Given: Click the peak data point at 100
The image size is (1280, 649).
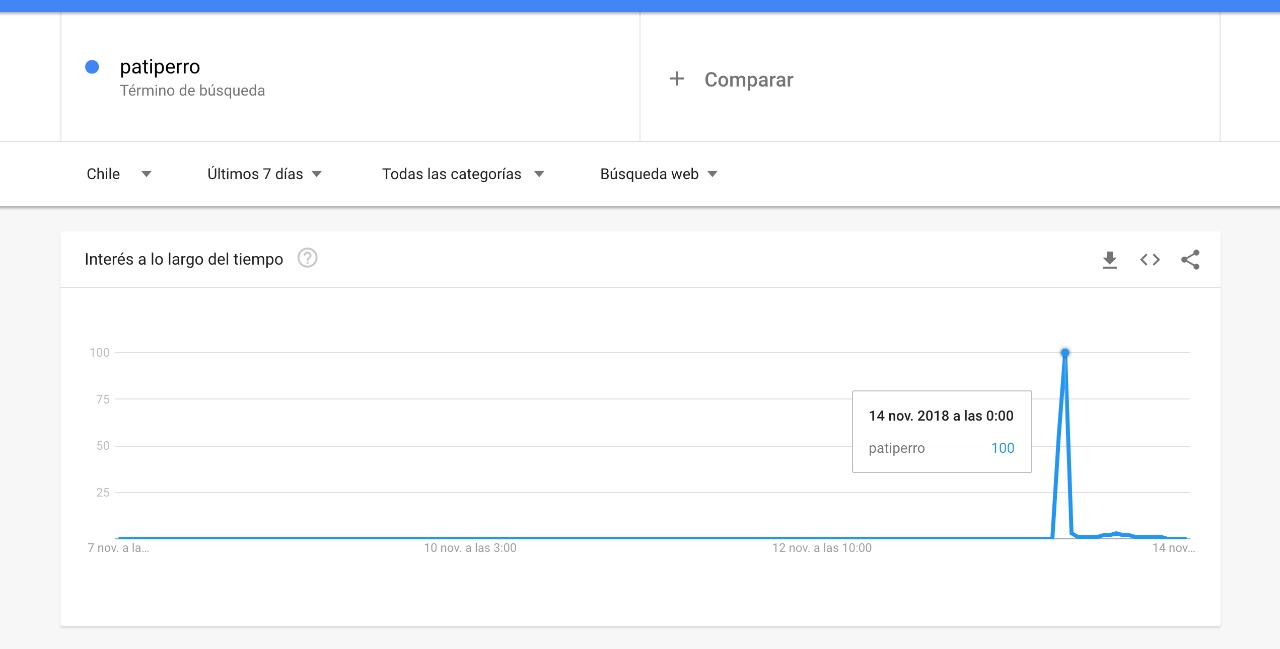Looking at the screenshot, I should pyautogui.click(x=1065, y=353).
